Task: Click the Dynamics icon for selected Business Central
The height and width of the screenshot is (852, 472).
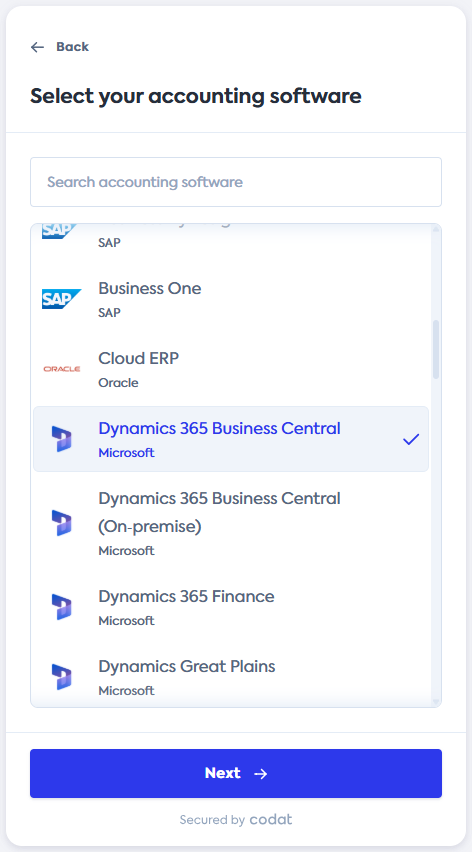Action: (61, 439)
